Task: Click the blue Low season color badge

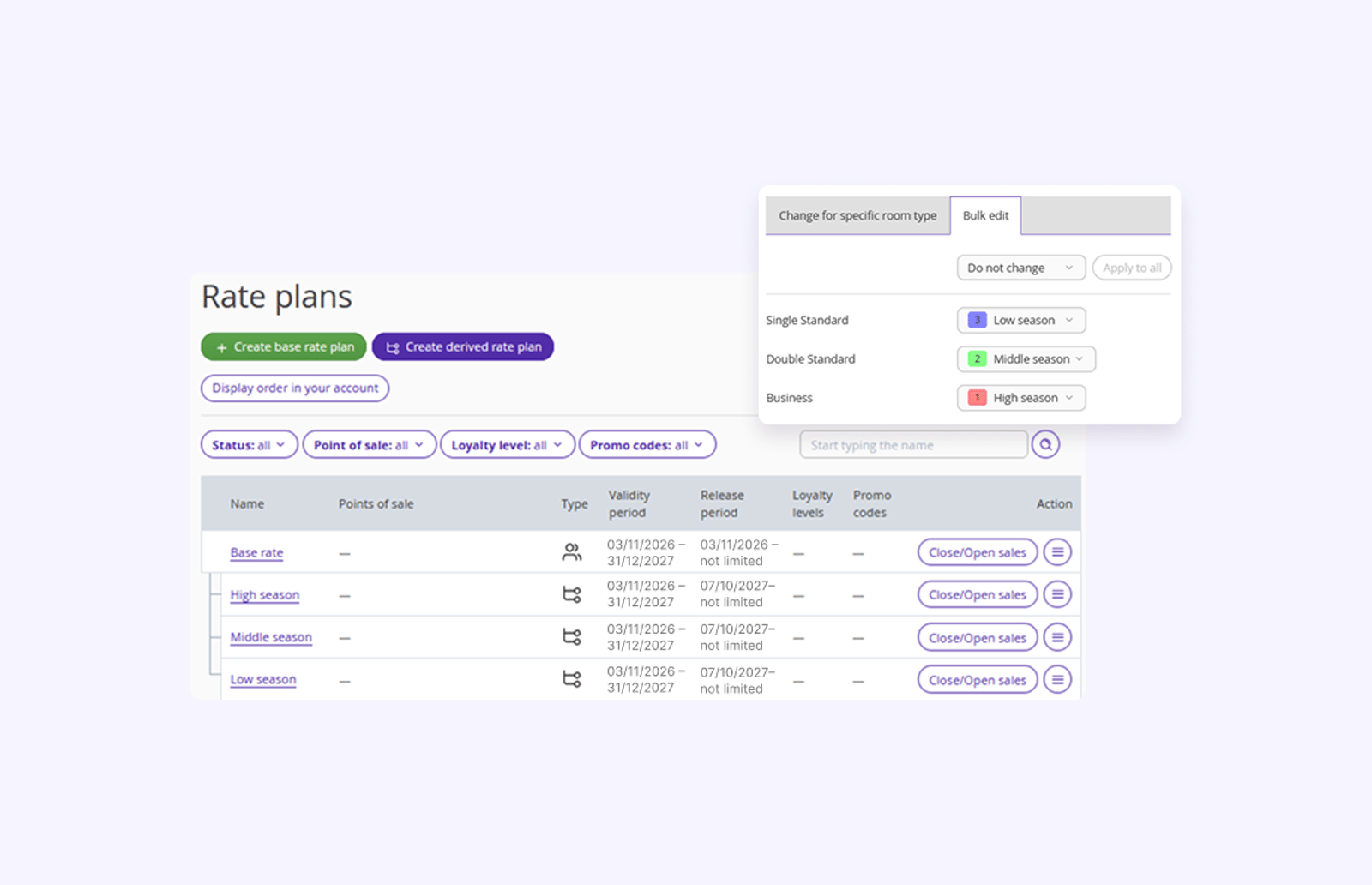Action: (x=977, y=320)
